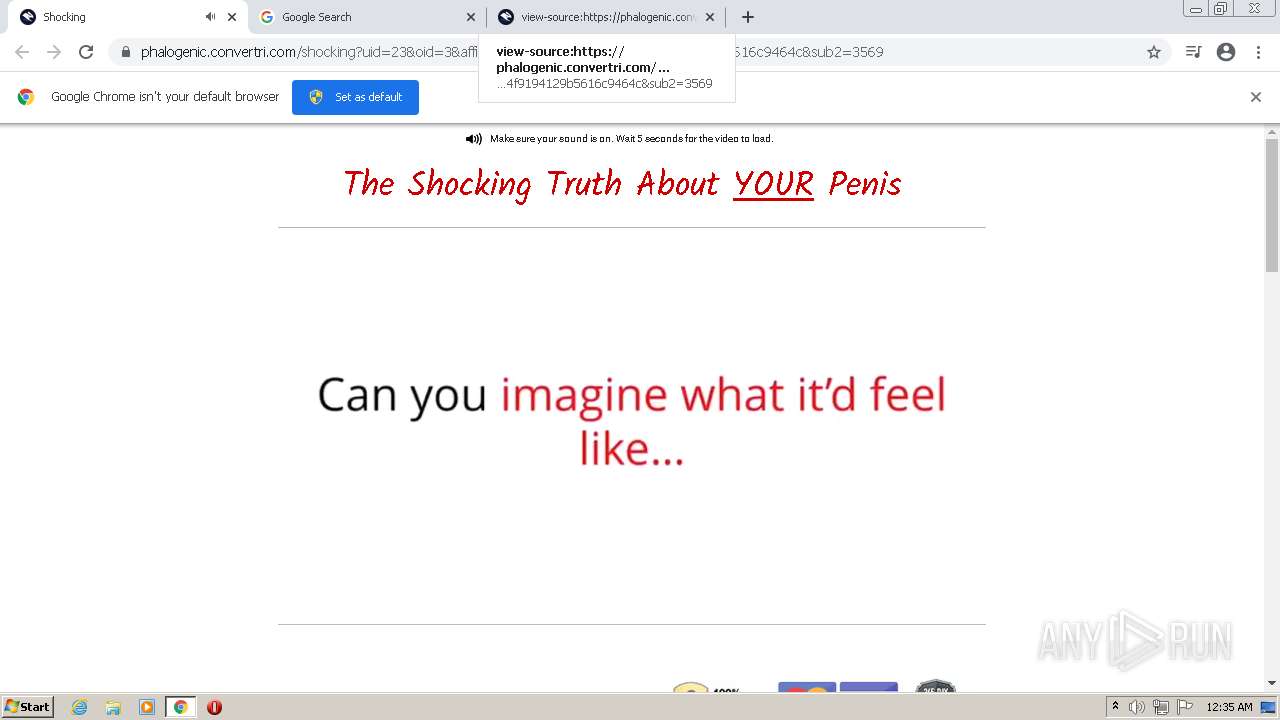The image size is (1280, 720).
Task: Show desktop button in taskbar
Action: 1269,707
